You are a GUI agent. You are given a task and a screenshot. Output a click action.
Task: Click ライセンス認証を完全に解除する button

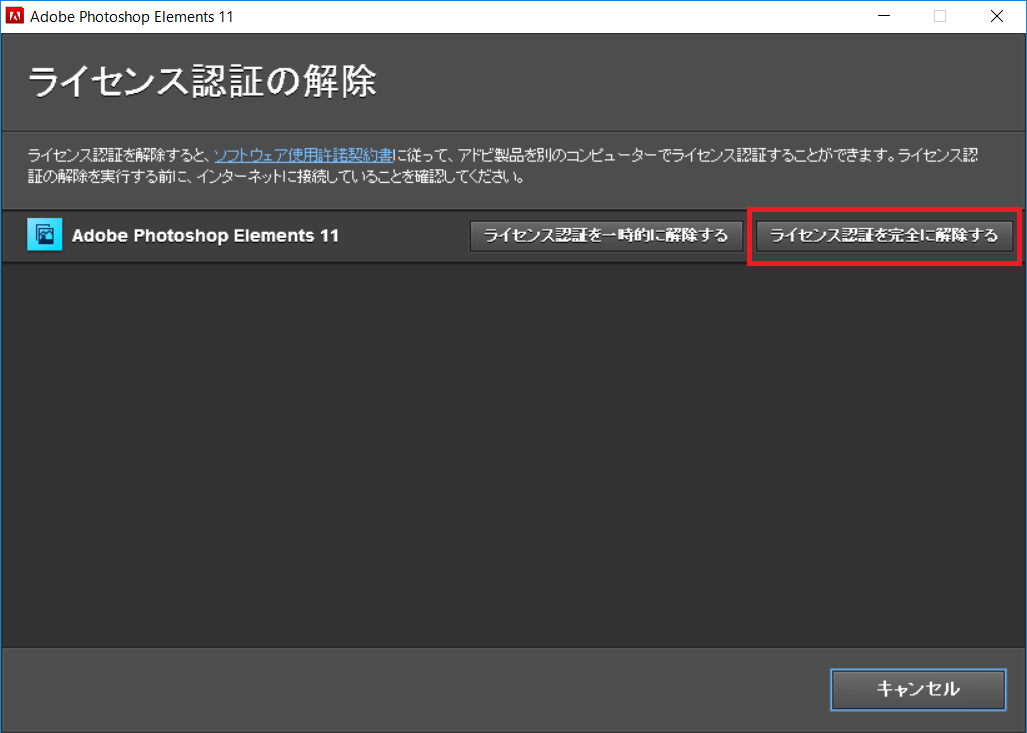(884, 236)
